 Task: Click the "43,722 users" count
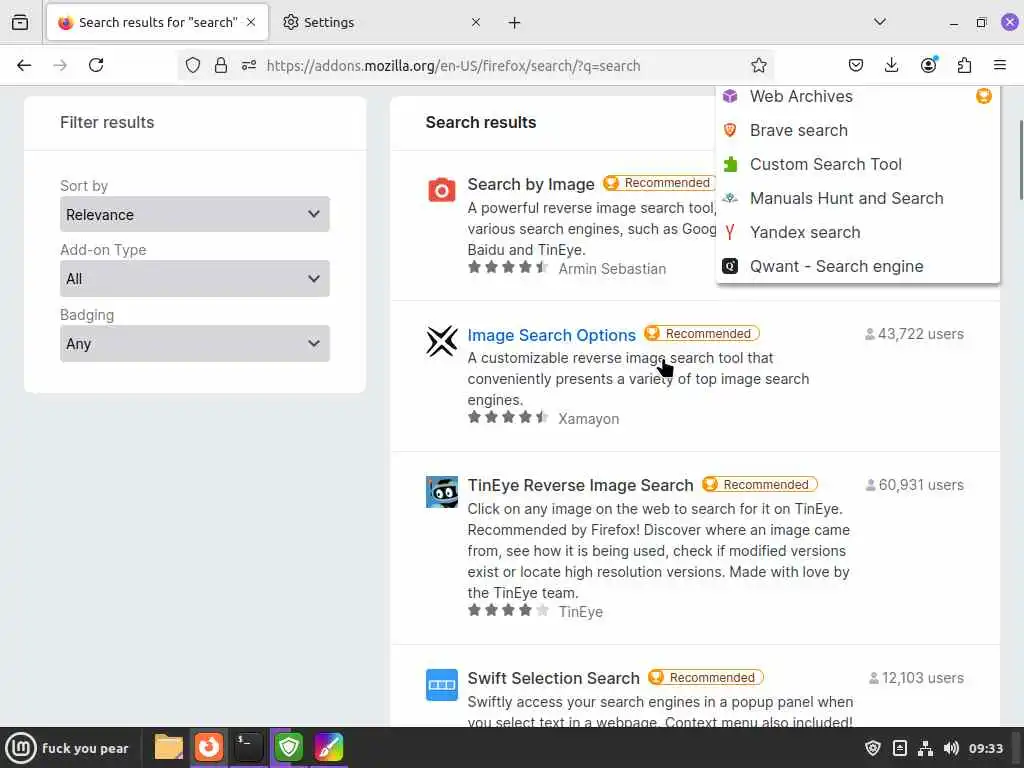[914, 334]
